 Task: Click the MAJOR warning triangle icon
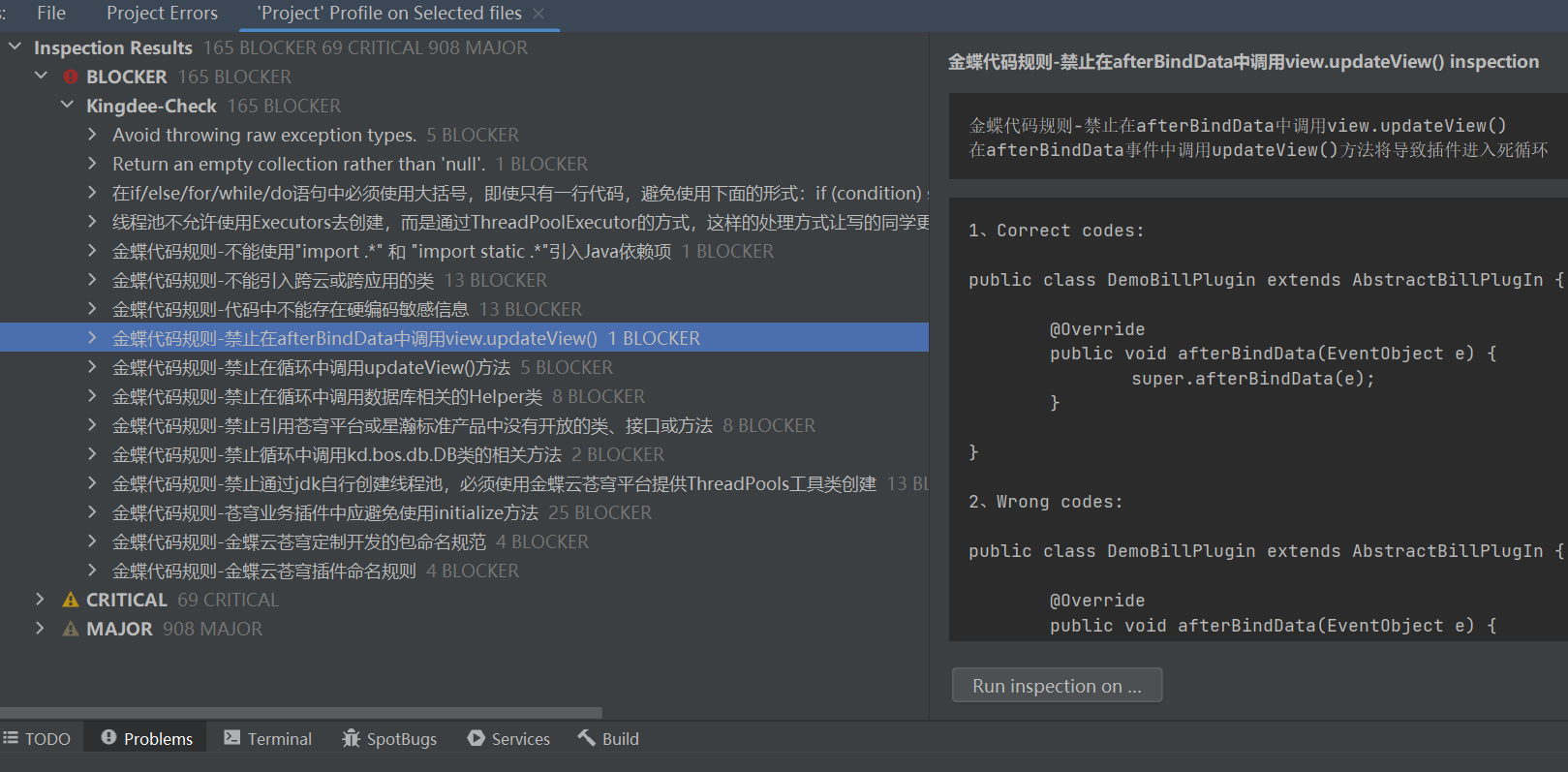(70, 629)
